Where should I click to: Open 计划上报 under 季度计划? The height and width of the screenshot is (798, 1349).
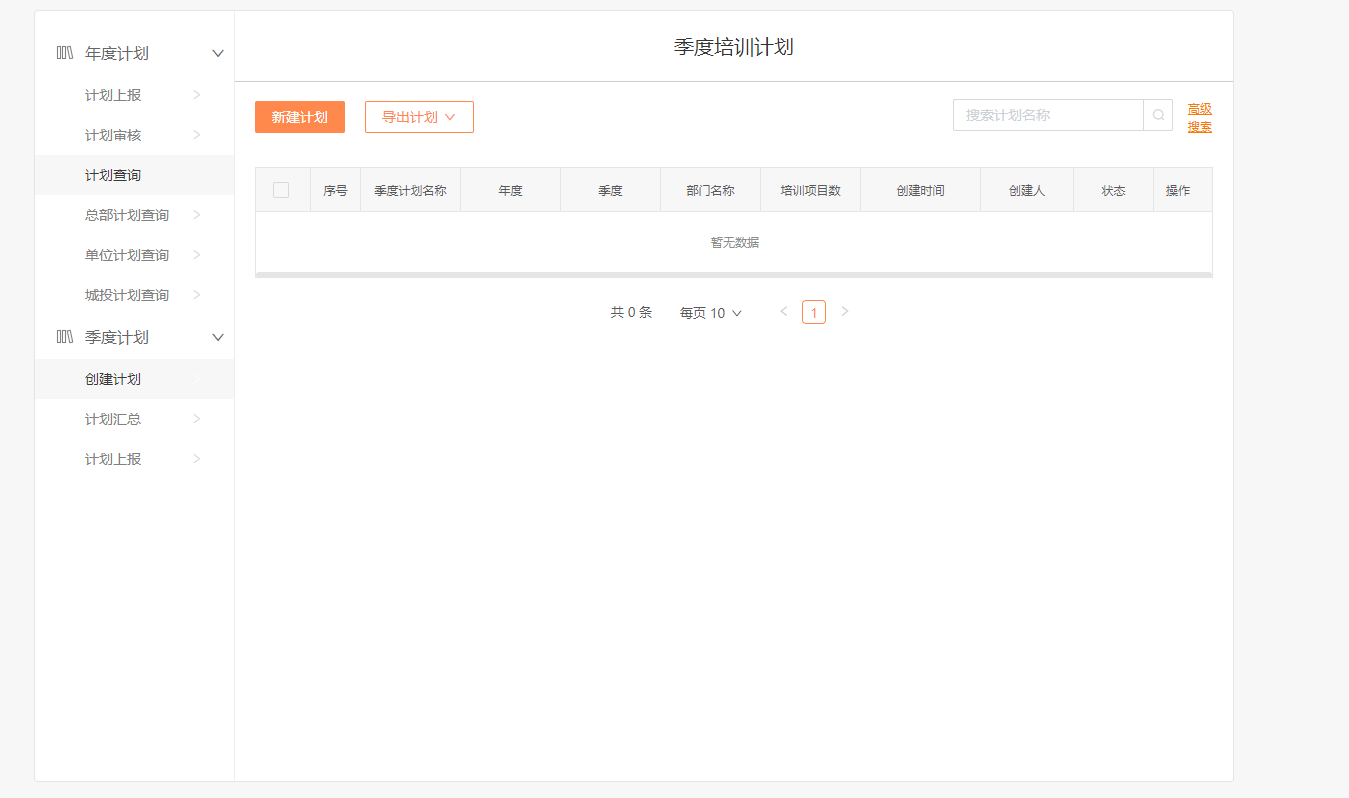point(134,459)
